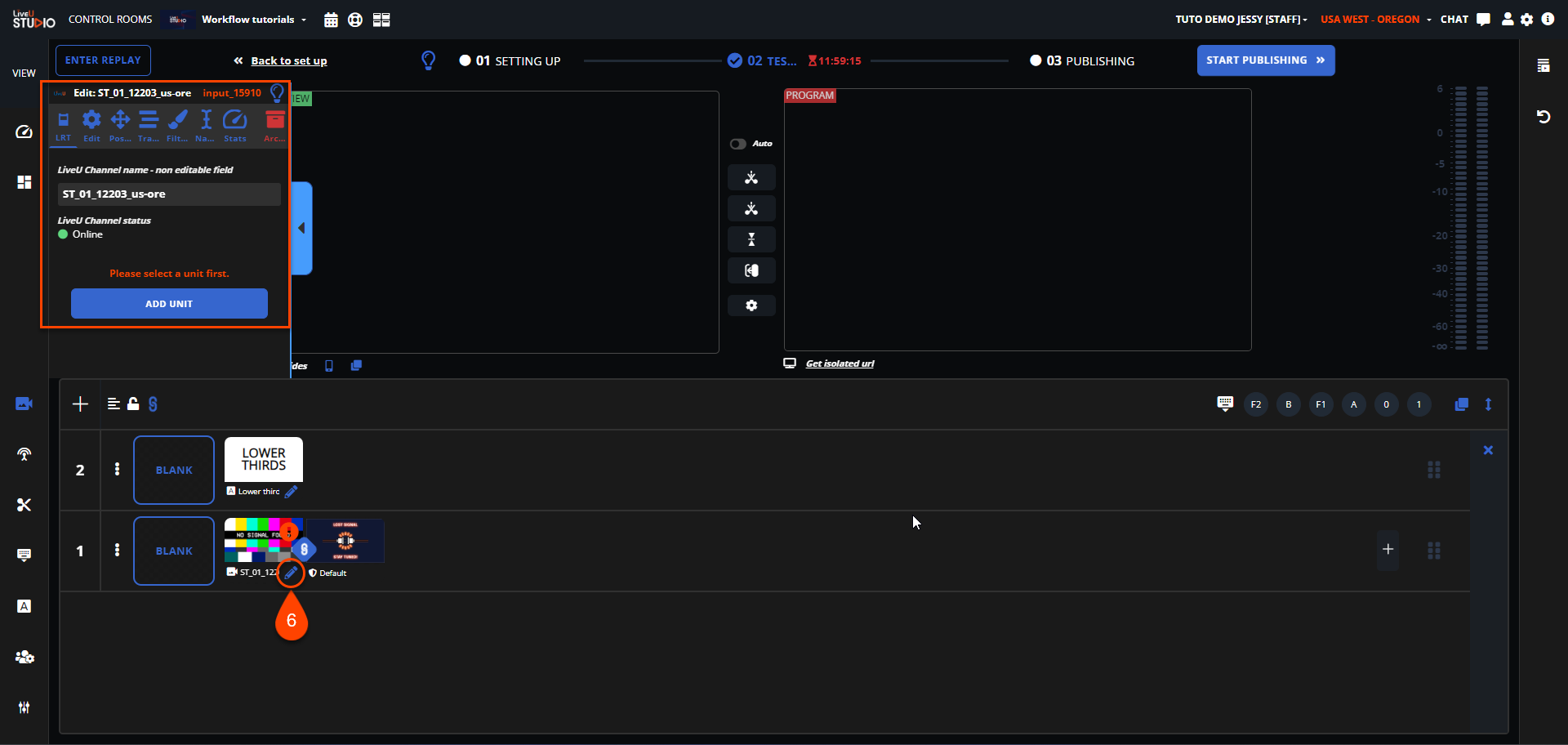The height and width of the screenshot is (745, 1568).
Task: Edit the ST_01_12203 source with pencil icon
Action: point(291,573)
